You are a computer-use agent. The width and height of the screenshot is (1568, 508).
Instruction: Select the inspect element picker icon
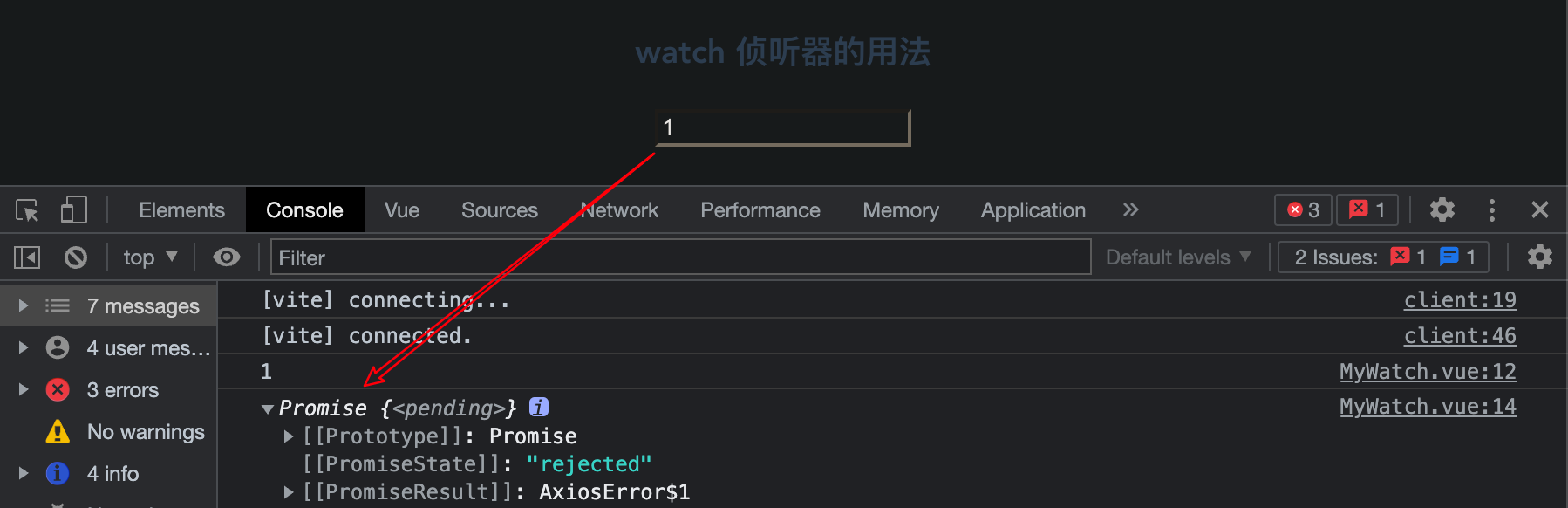click(27, 210)
